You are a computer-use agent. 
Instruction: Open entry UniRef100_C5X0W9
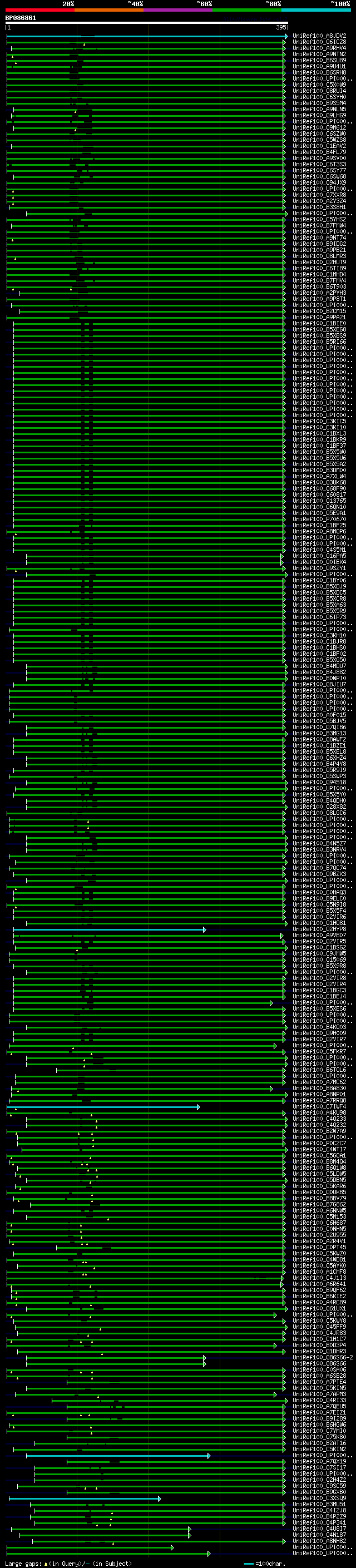point(319,85)
